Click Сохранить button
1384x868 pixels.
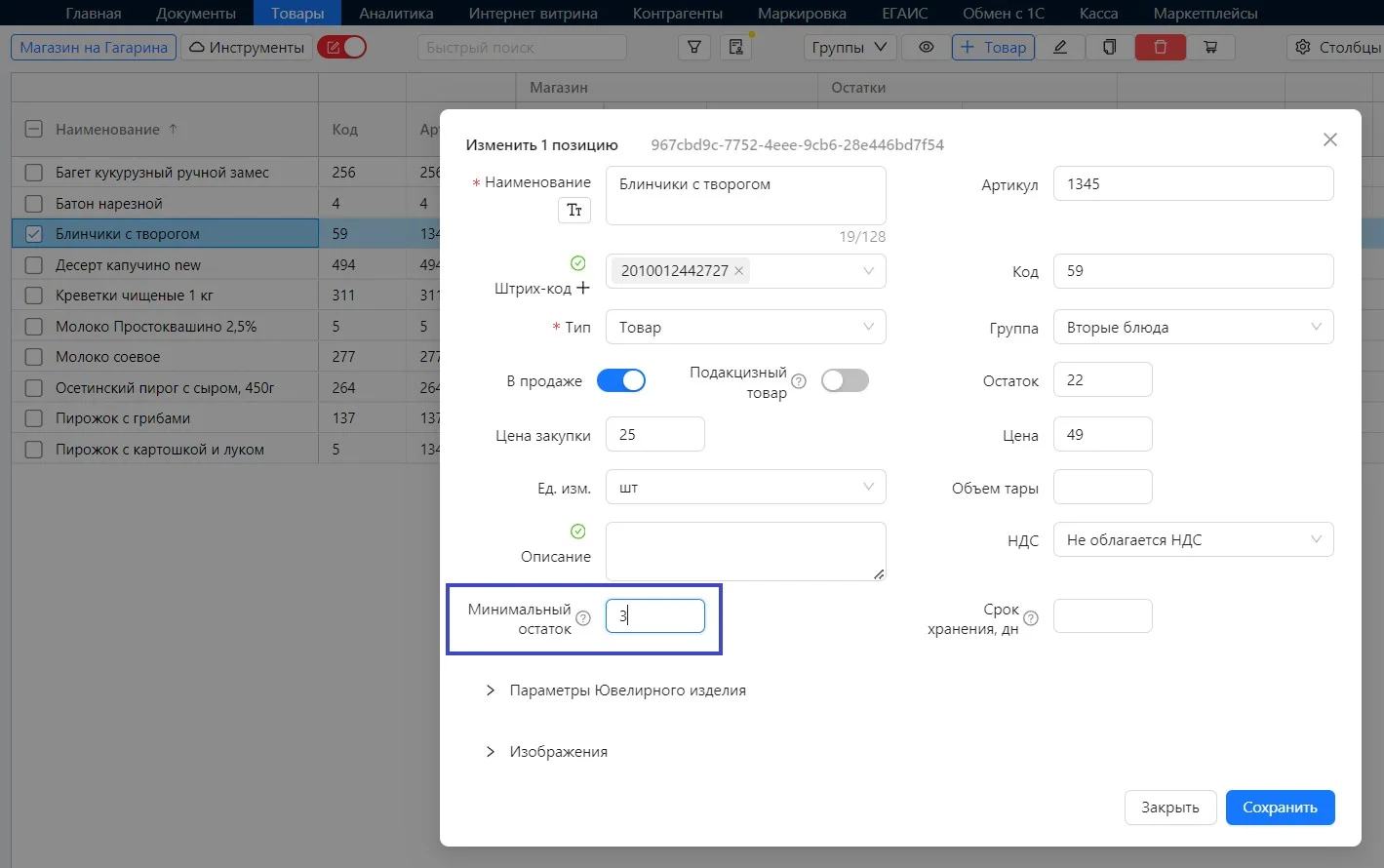[1280, 808]
